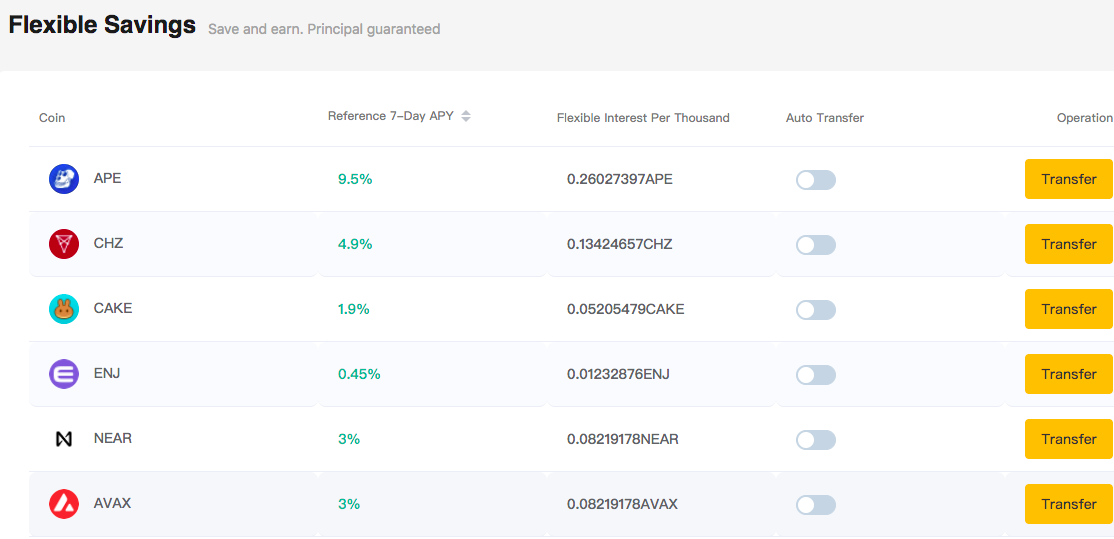Toggle Auto Transfer for NEAR

[816, 440]
